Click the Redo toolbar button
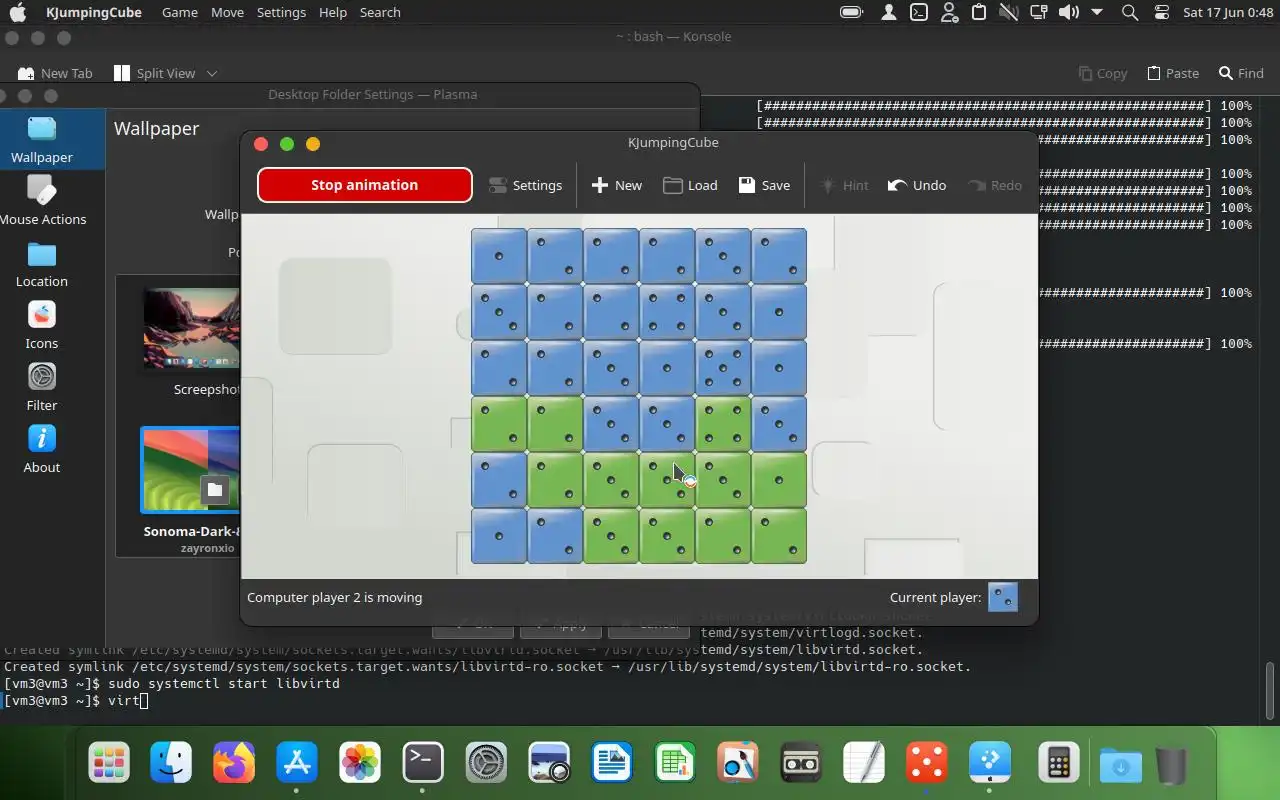Screen dimensions: 1280x800 (x=993, y=185)
